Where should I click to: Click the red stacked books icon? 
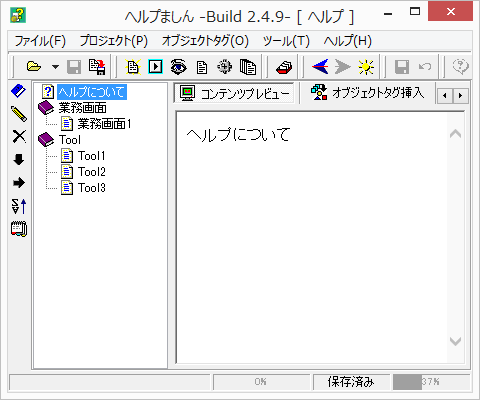284,67
